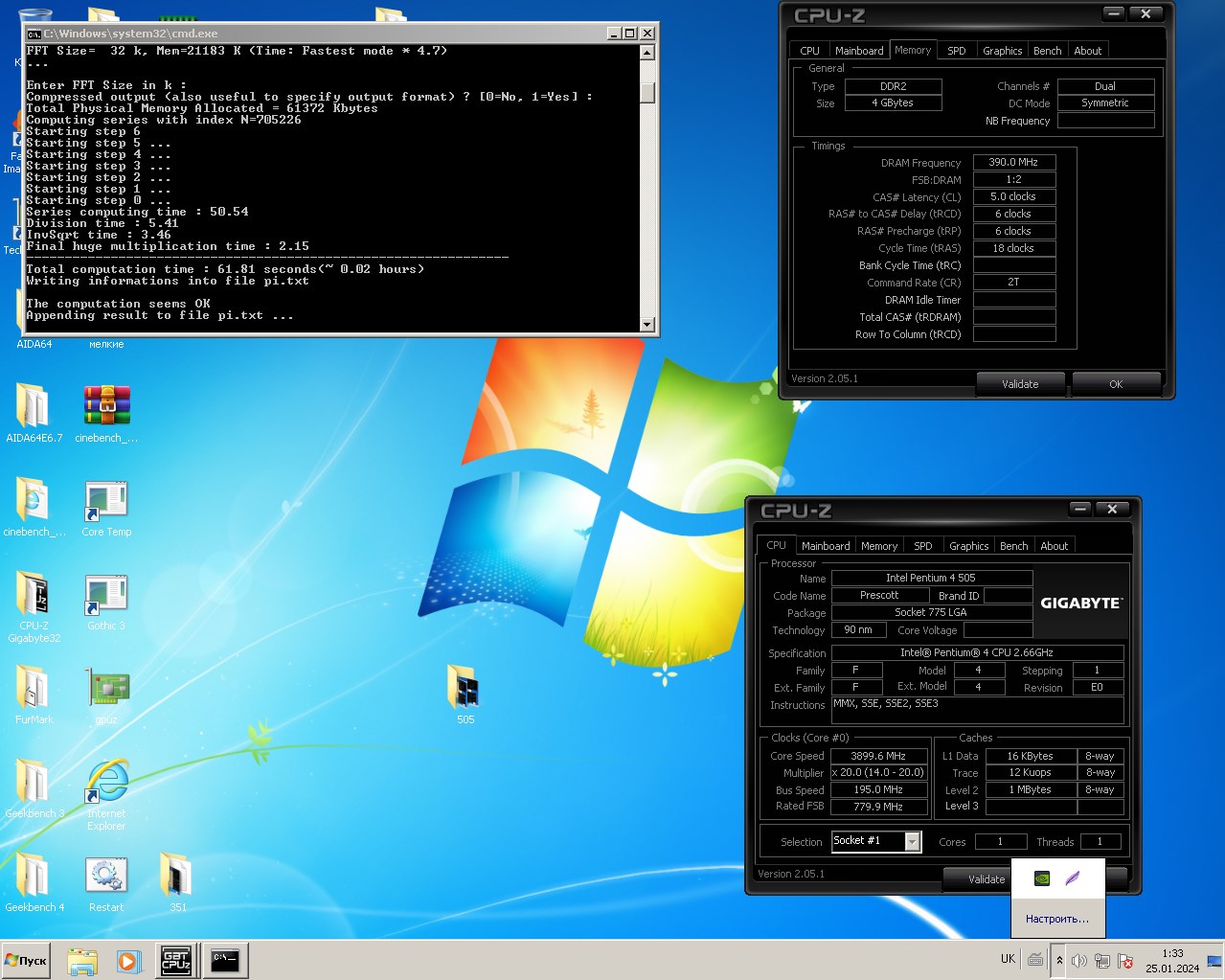Click the cmd window scrollbar down arrow
The width and height of the screenshot is (1225, 980).
pyautogui.click(x=647, y=325)
